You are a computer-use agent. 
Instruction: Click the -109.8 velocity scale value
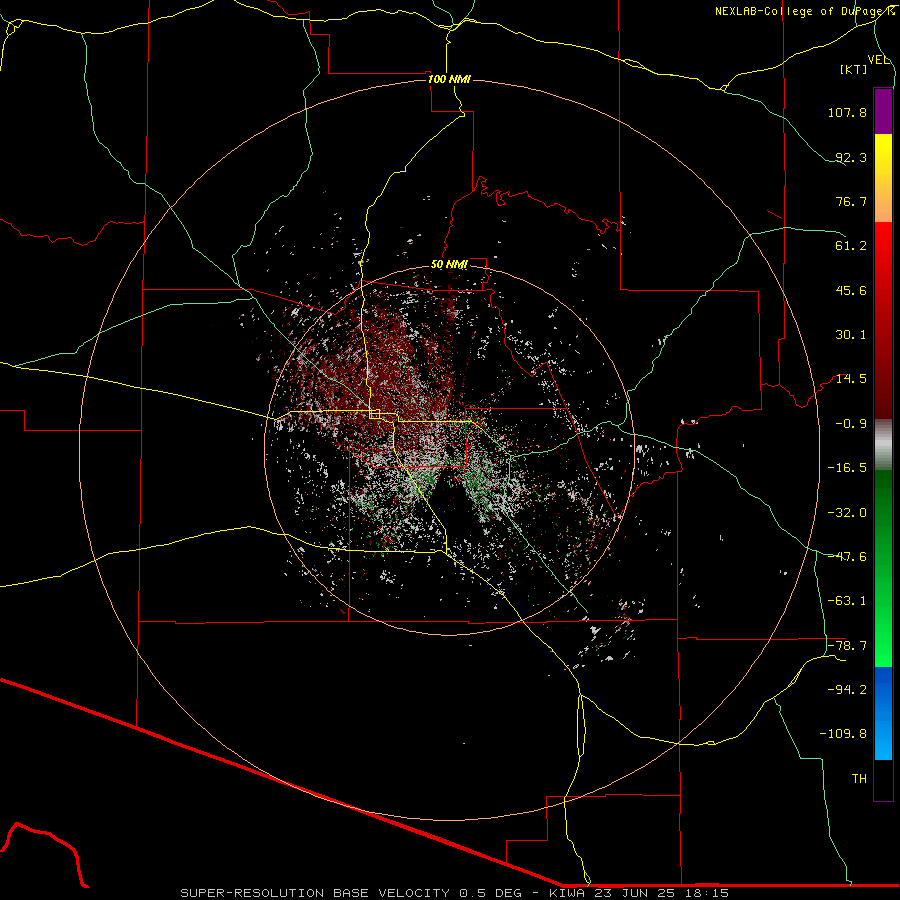click(843, 734)
